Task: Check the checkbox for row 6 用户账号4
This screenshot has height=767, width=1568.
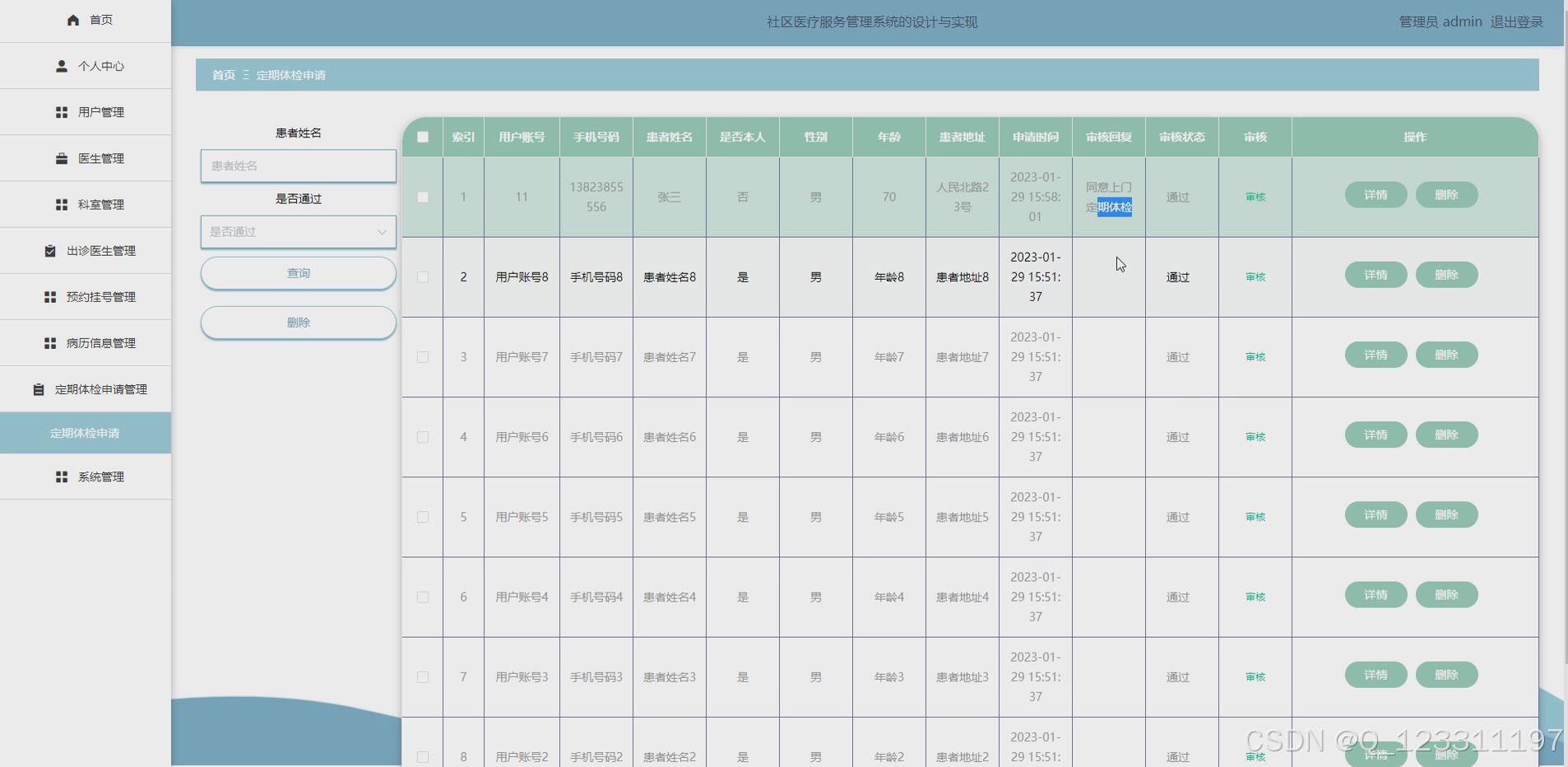Action: click(x=423, y=597)
